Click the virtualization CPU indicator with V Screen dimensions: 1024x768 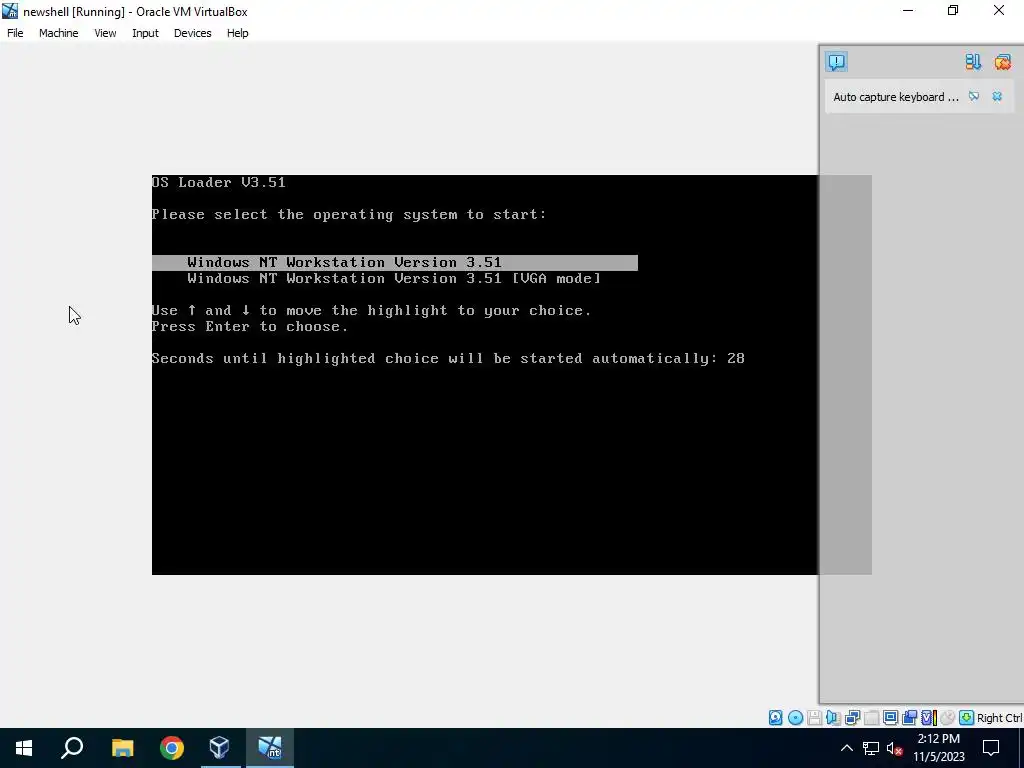coord(929,718)
